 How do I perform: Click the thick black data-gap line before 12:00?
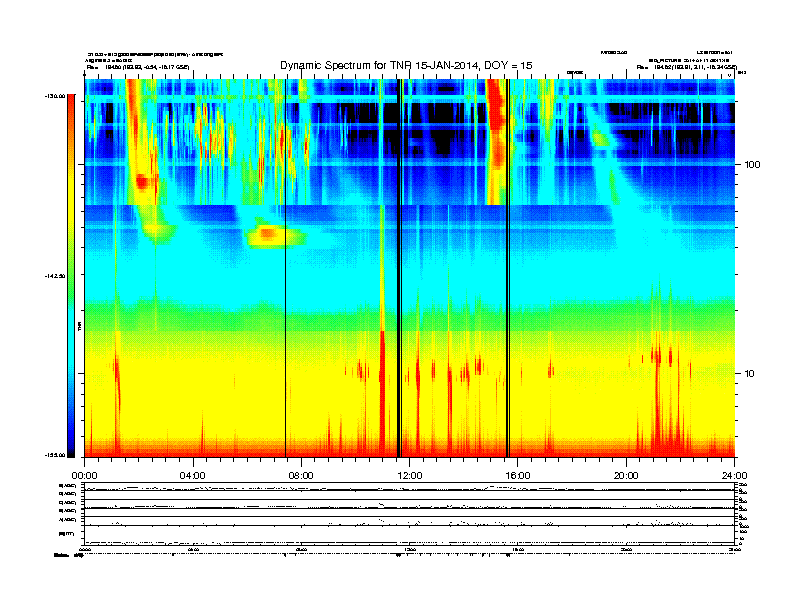tap(399, 268)
